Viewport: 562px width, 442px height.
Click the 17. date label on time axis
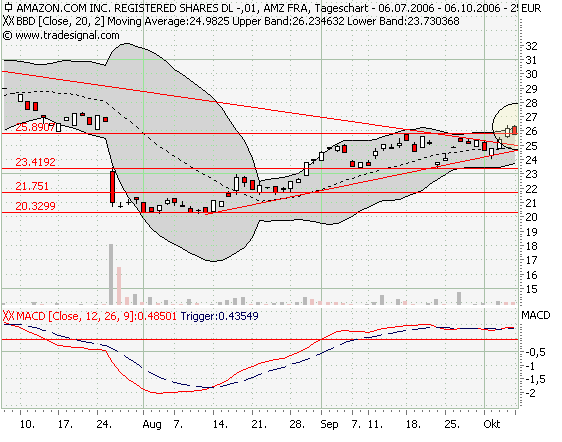pos(65,424)
